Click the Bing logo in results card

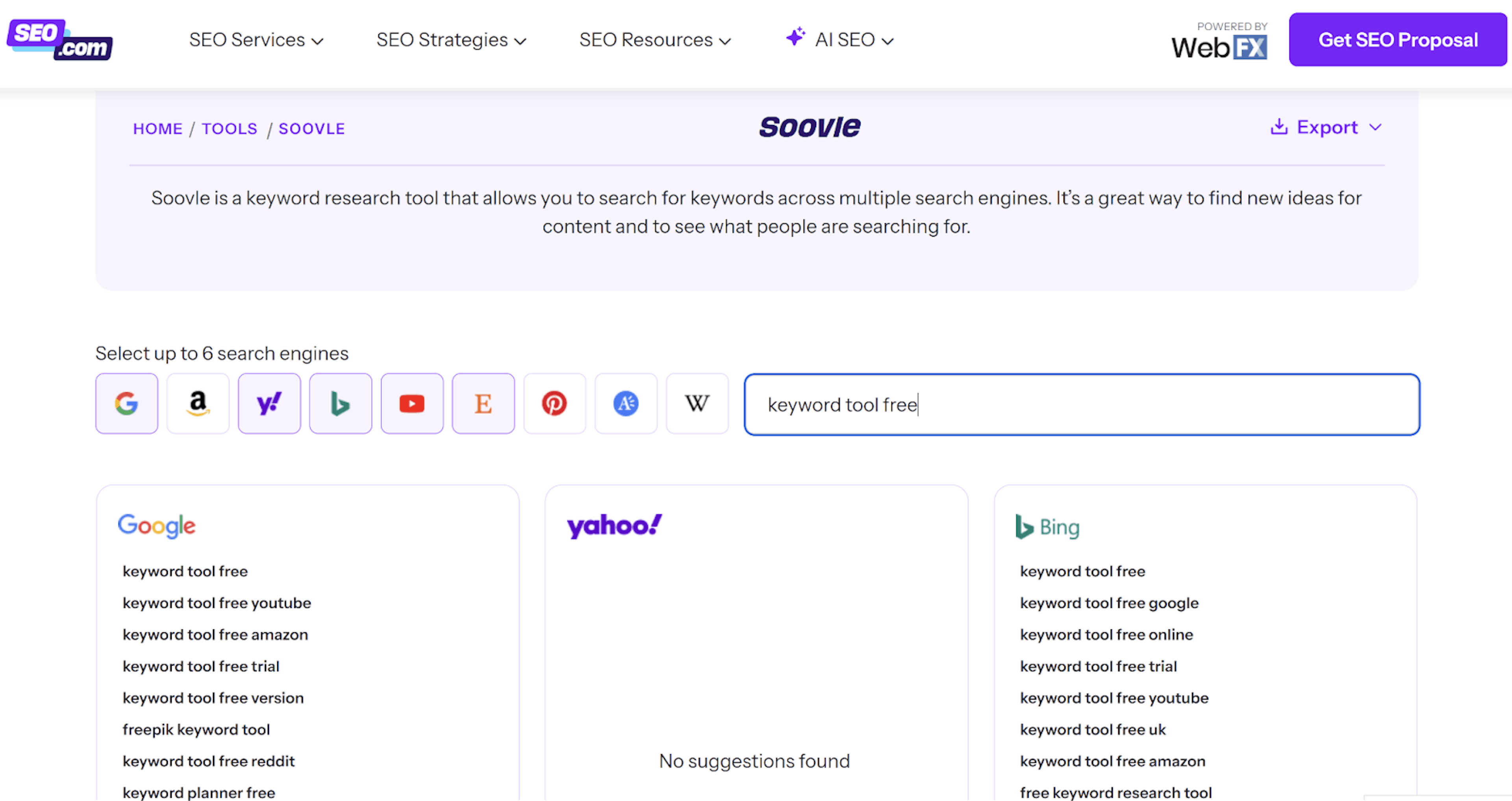[x=1048, y=527]
